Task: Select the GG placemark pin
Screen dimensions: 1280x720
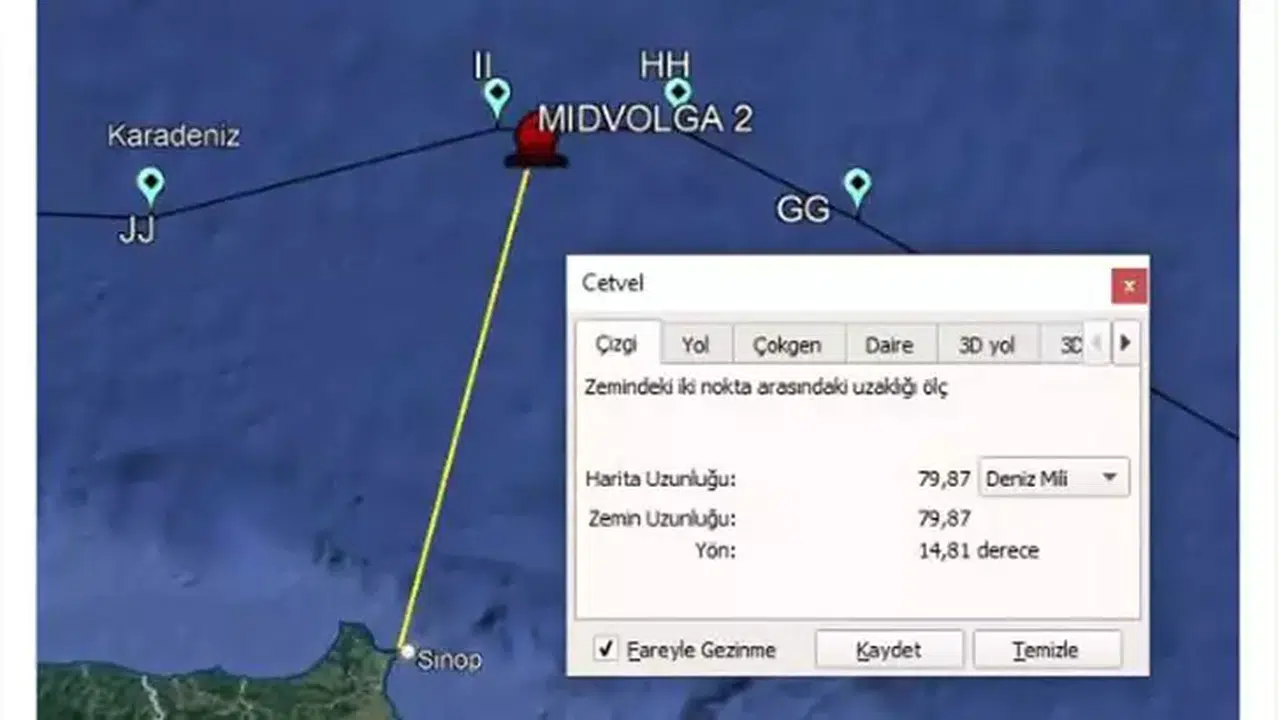Action: [857, 186]
